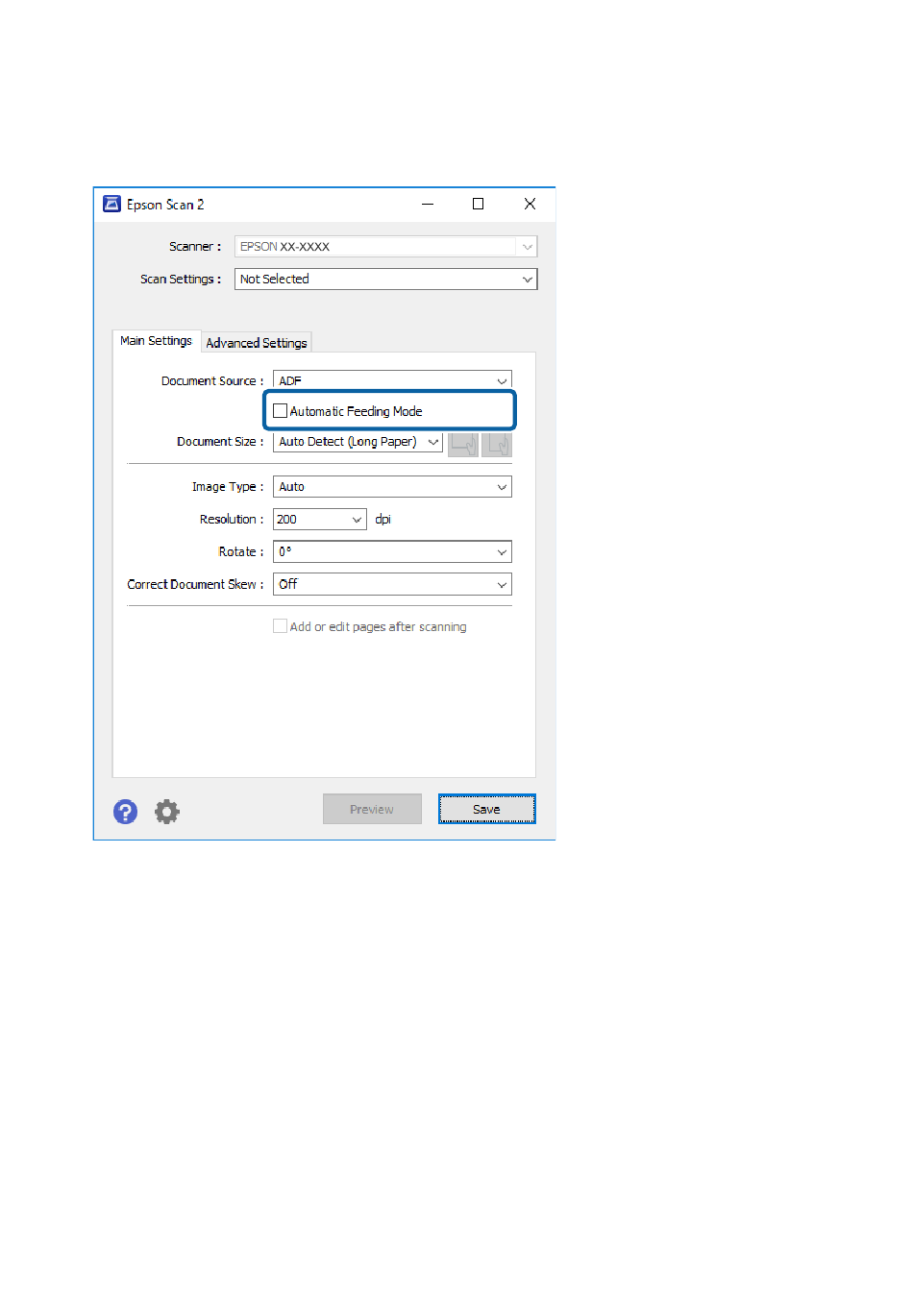This screenshot has height=1316, width=913.
Task: Close the Epson Scan 2 window
Action: point(530,204)
